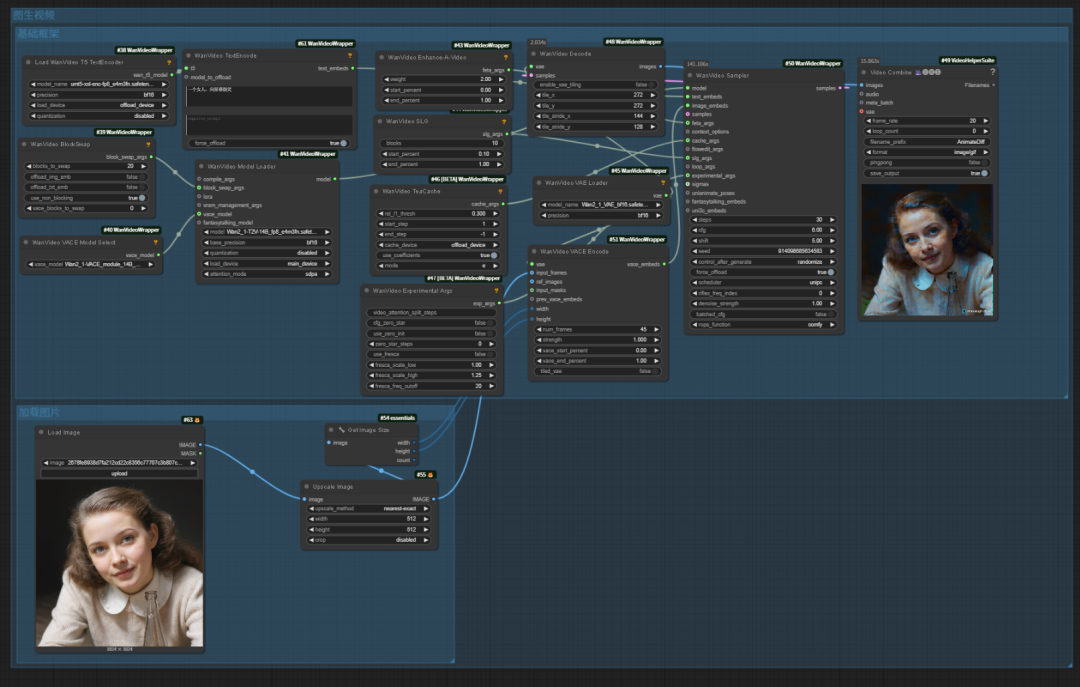Click the samples output port on WanVideo Sampler
Image resolution: width=1080 pixels, height=687 pixels.
[x=840, y=88]
